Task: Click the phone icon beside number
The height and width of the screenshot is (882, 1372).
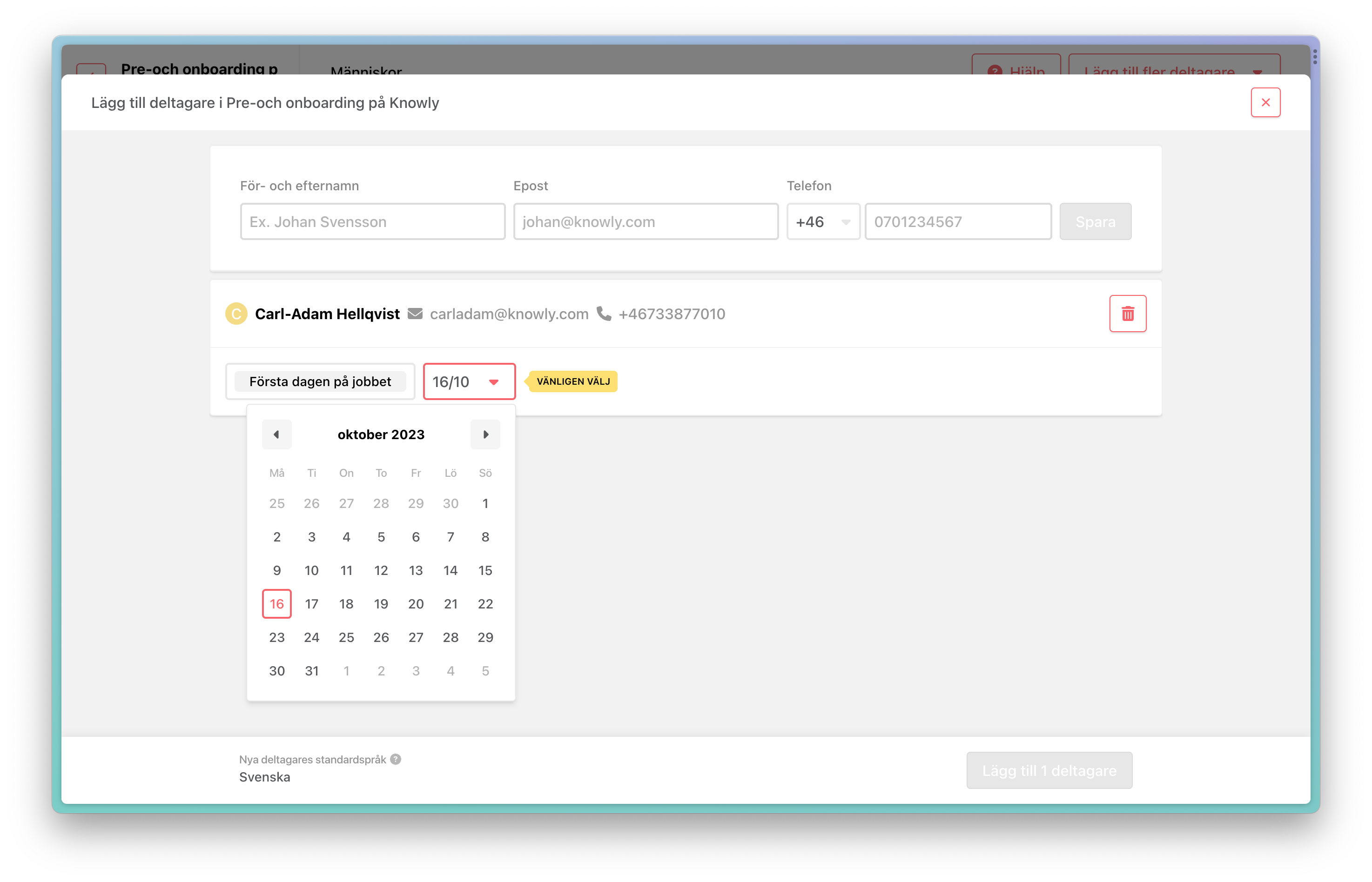Action: coord(604,314)
